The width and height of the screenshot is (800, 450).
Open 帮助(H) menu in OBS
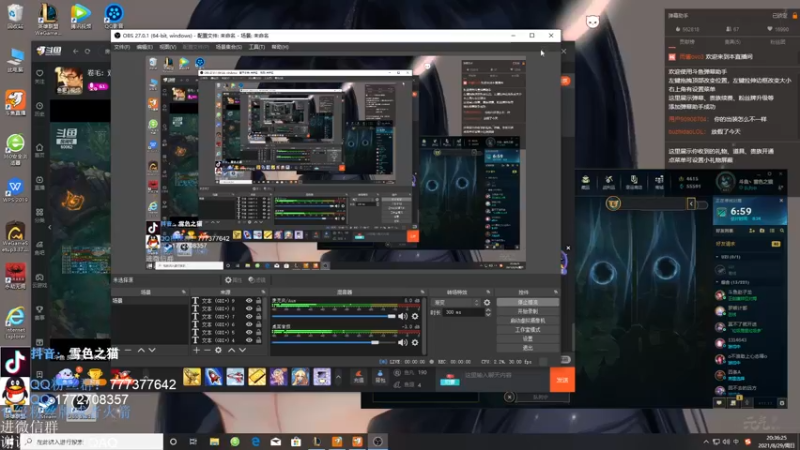(x=280, y=47)
